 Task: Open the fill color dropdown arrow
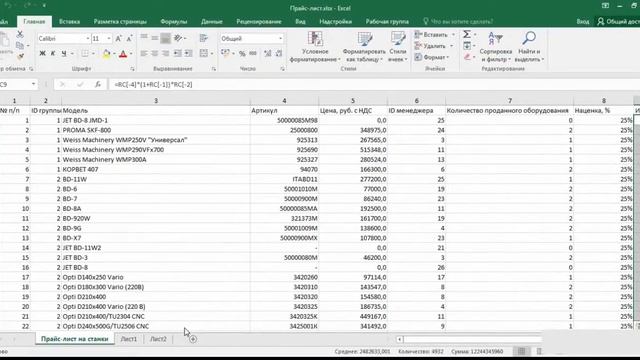(114, 53)
